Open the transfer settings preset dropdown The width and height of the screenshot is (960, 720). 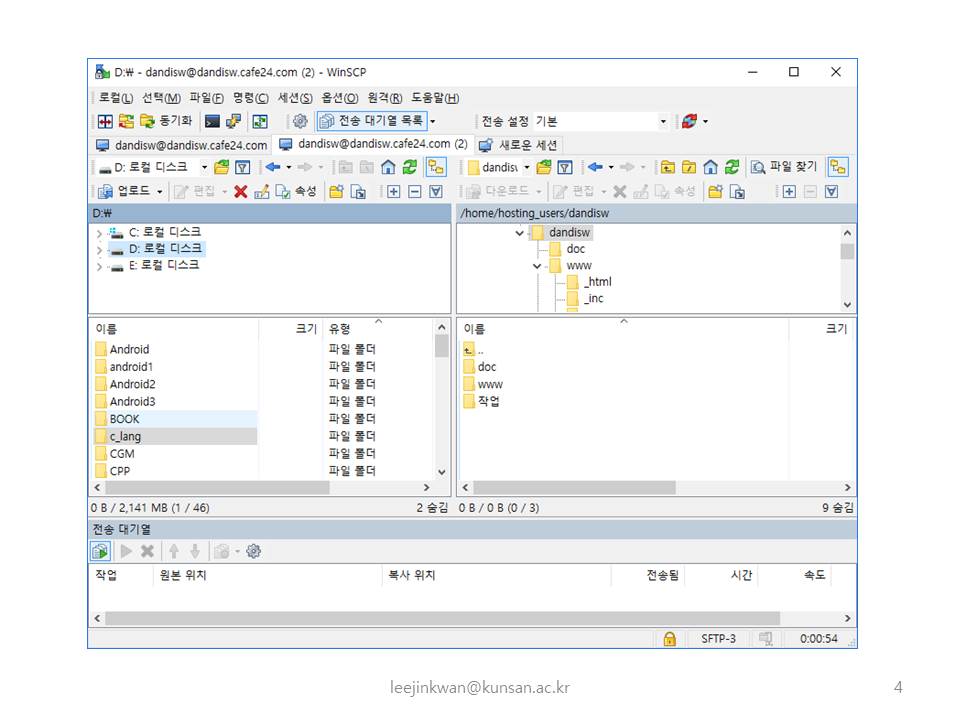pos(662,122)
